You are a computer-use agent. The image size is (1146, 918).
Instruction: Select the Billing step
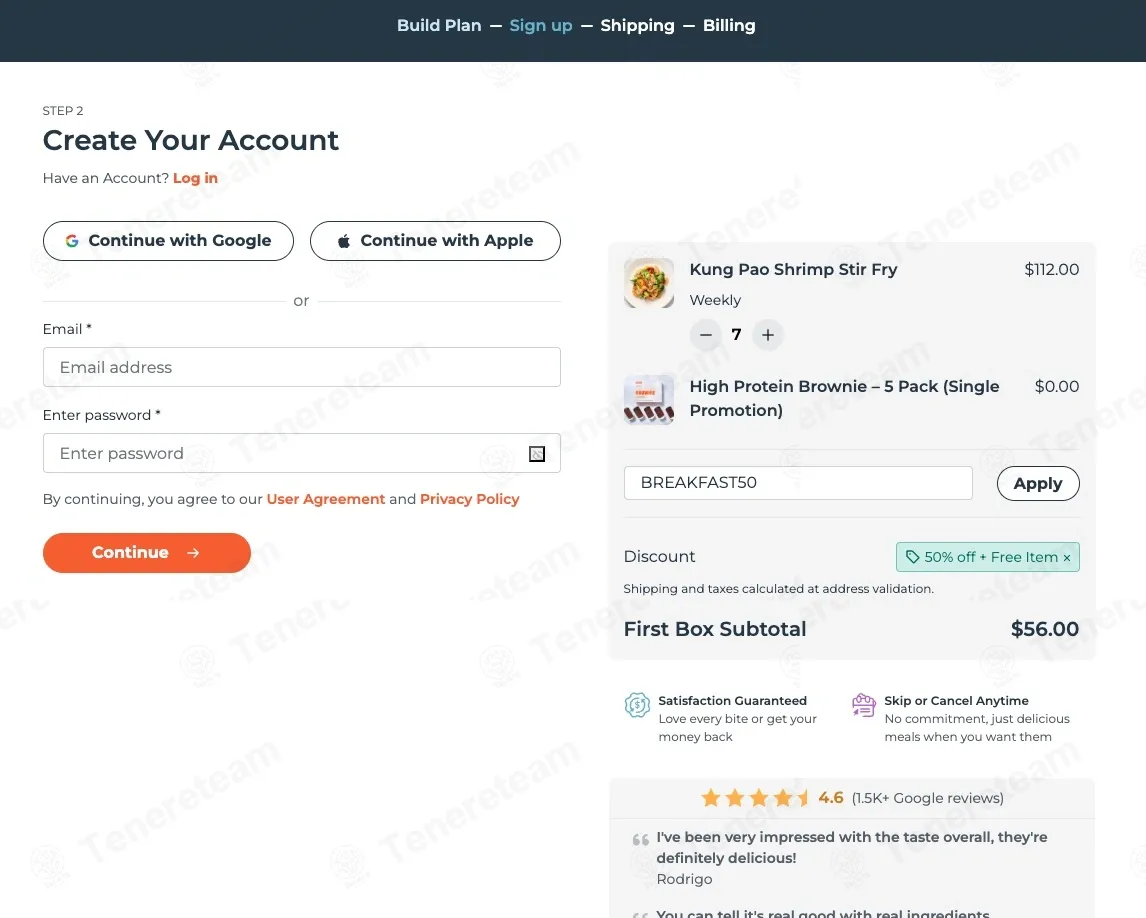(729, 26)
